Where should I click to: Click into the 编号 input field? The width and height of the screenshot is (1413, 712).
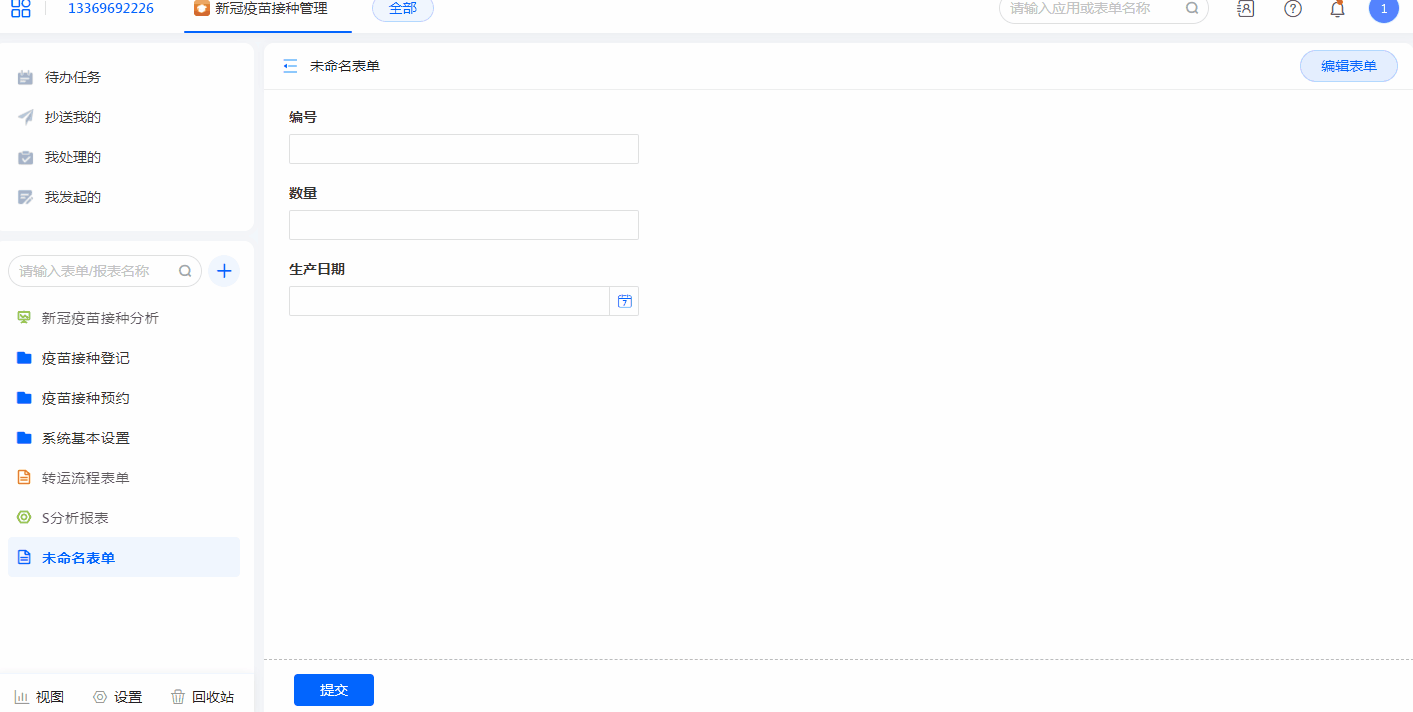pos(463,149)
